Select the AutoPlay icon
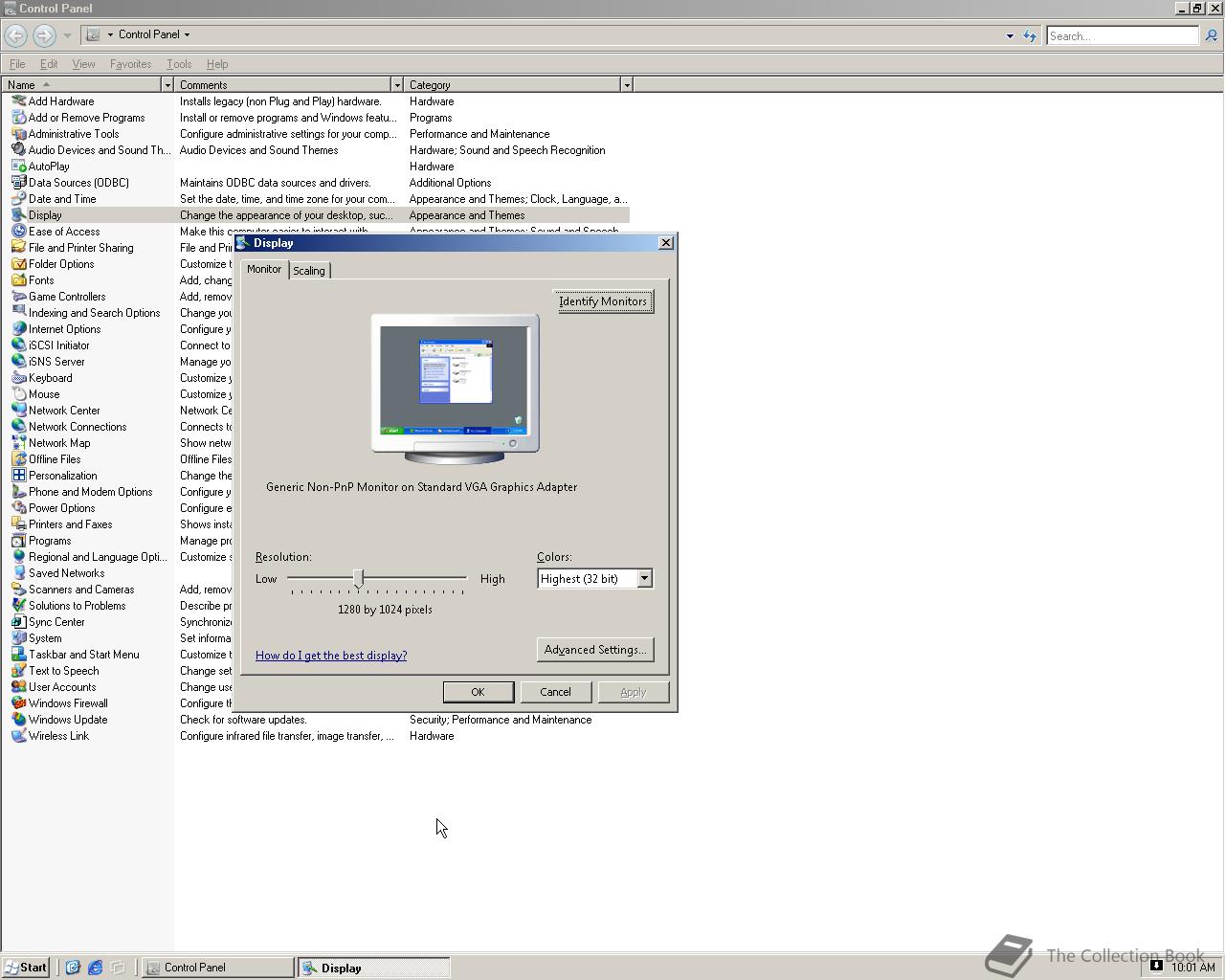This screenshot has width=1225, height=980. [x=18, y=167]
